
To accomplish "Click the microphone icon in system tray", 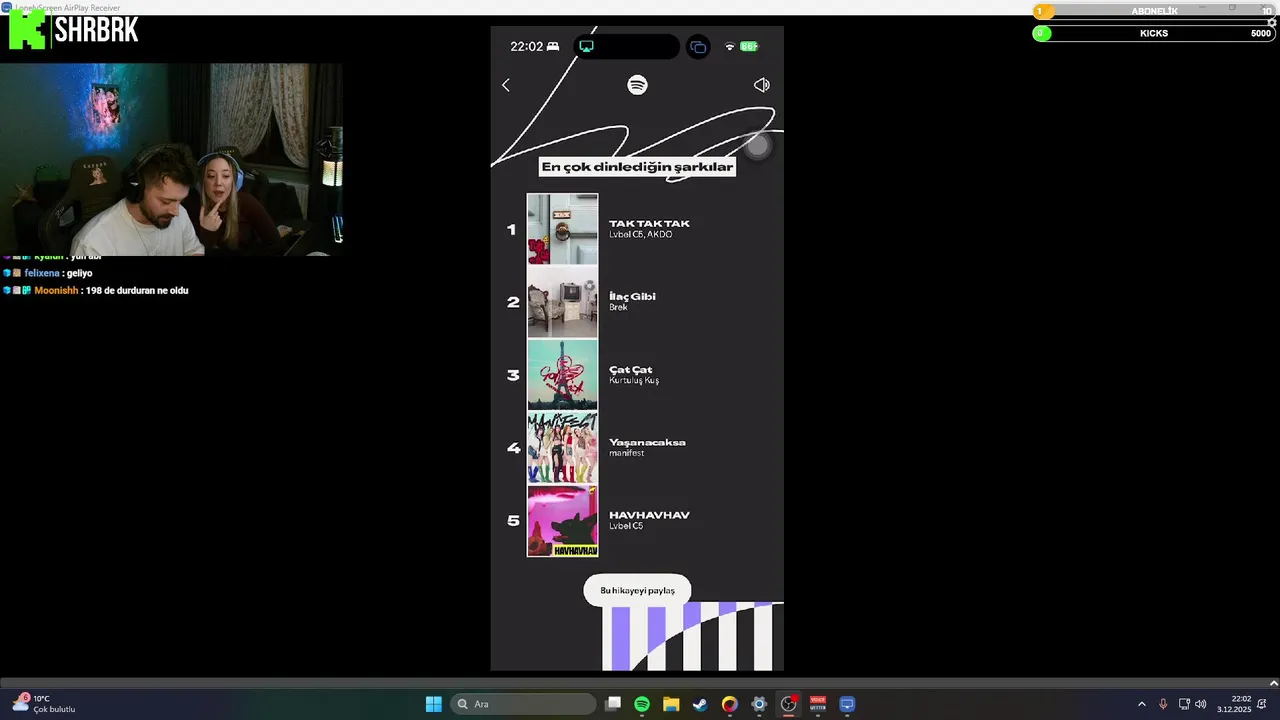I will point(1163,704).
